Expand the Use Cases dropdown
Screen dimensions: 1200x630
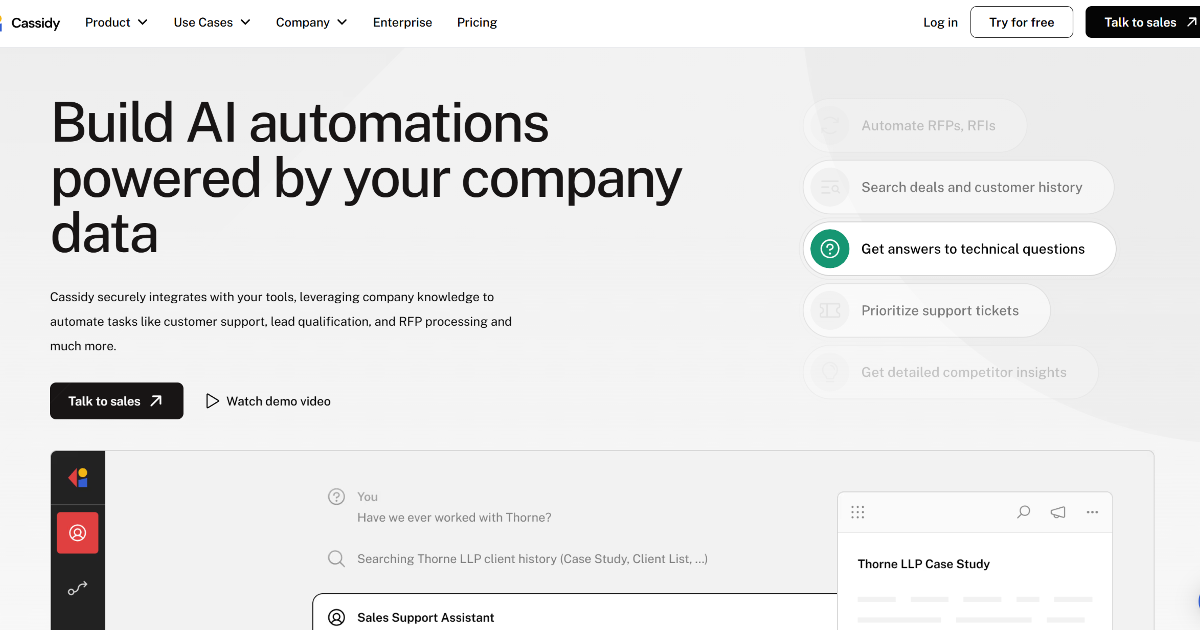(x=212, y=22)
